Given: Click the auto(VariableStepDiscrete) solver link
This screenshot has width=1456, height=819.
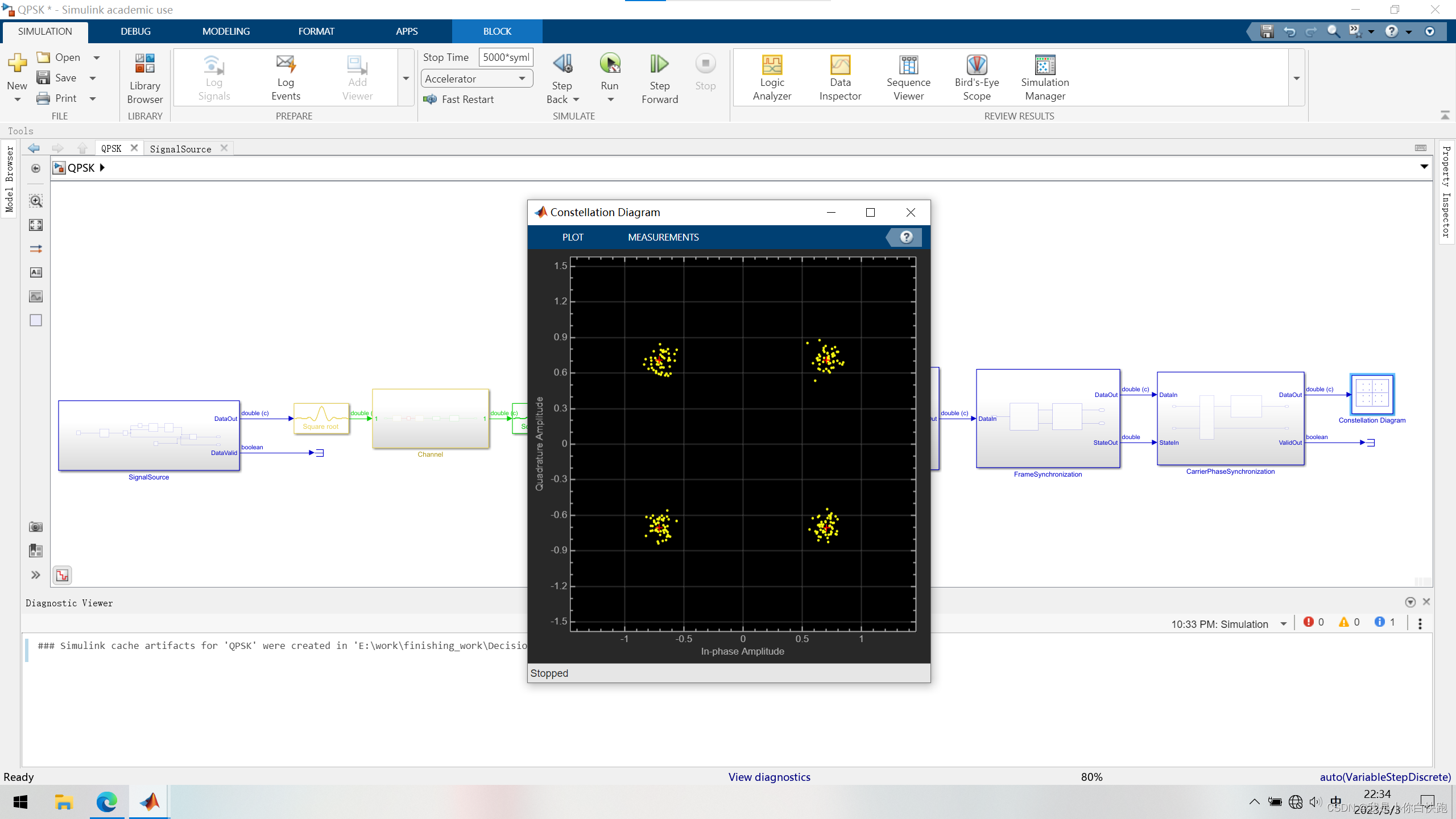Looking at the screenshot, I should pyautogui.click(x=1385, y=777).
